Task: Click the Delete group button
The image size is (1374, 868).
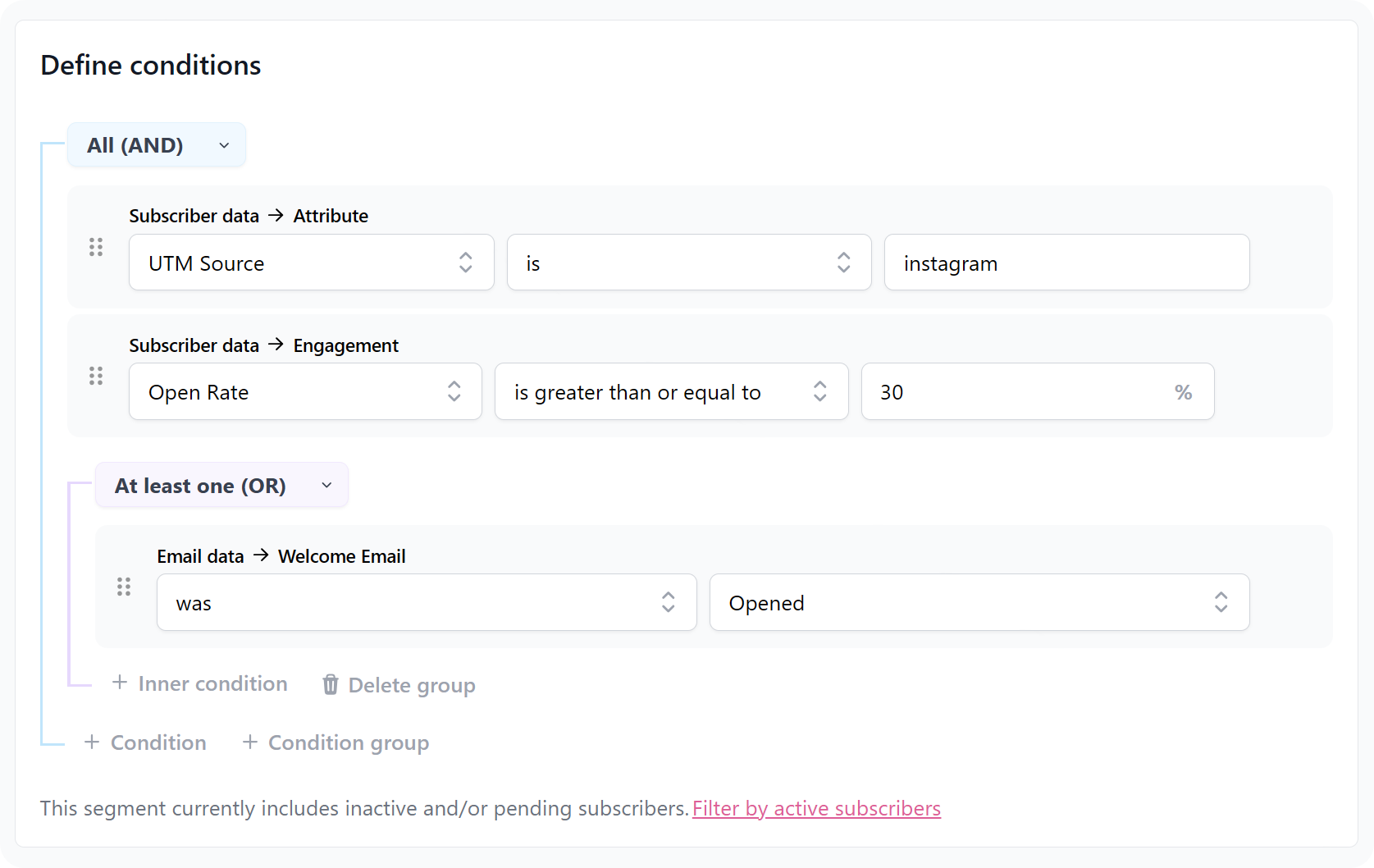Action: (x=410, y=684)
